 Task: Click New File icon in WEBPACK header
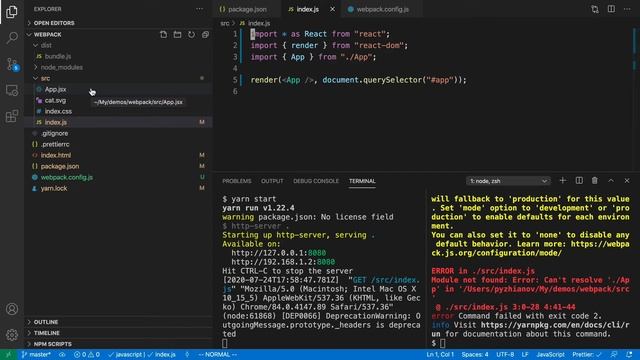(163, 35)
